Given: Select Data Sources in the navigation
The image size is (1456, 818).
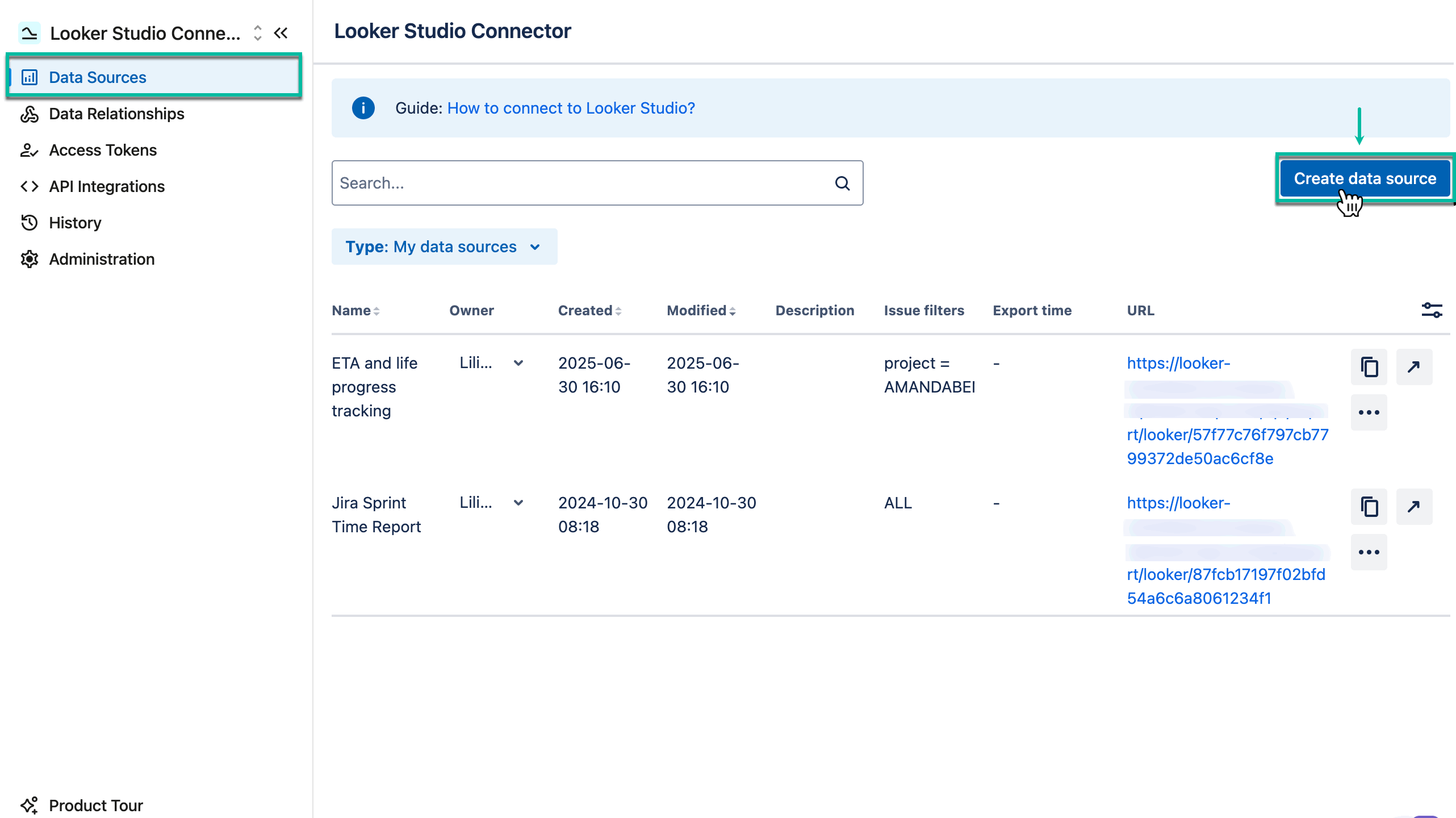Looking at the screenshot, I should pos(97,77).
